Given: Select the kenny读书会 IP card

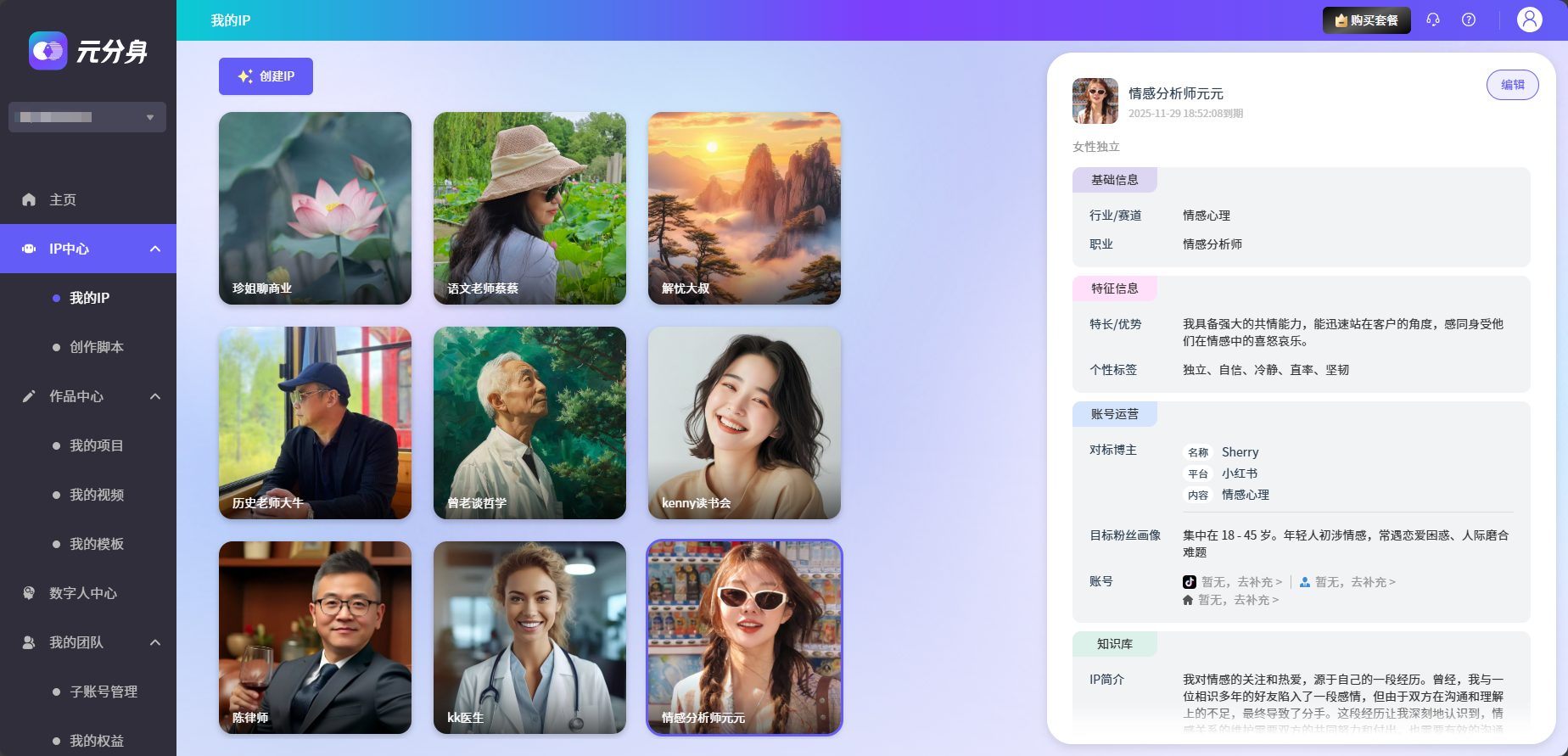Looking at the screenshot, I should coord(744,423).
